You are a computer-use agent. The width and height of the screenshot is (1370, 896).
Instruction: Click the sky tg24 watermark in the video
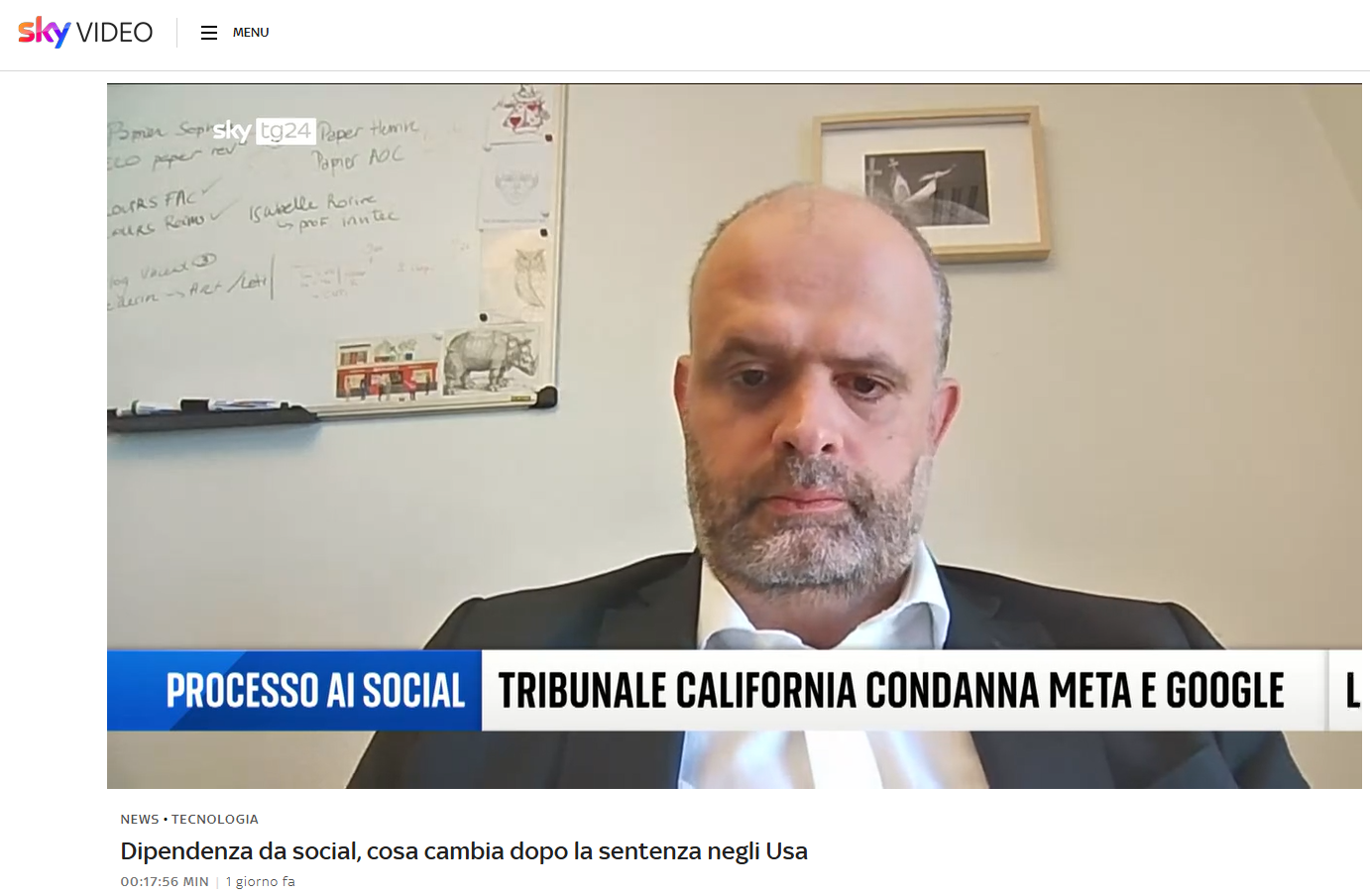coord(264,131)
